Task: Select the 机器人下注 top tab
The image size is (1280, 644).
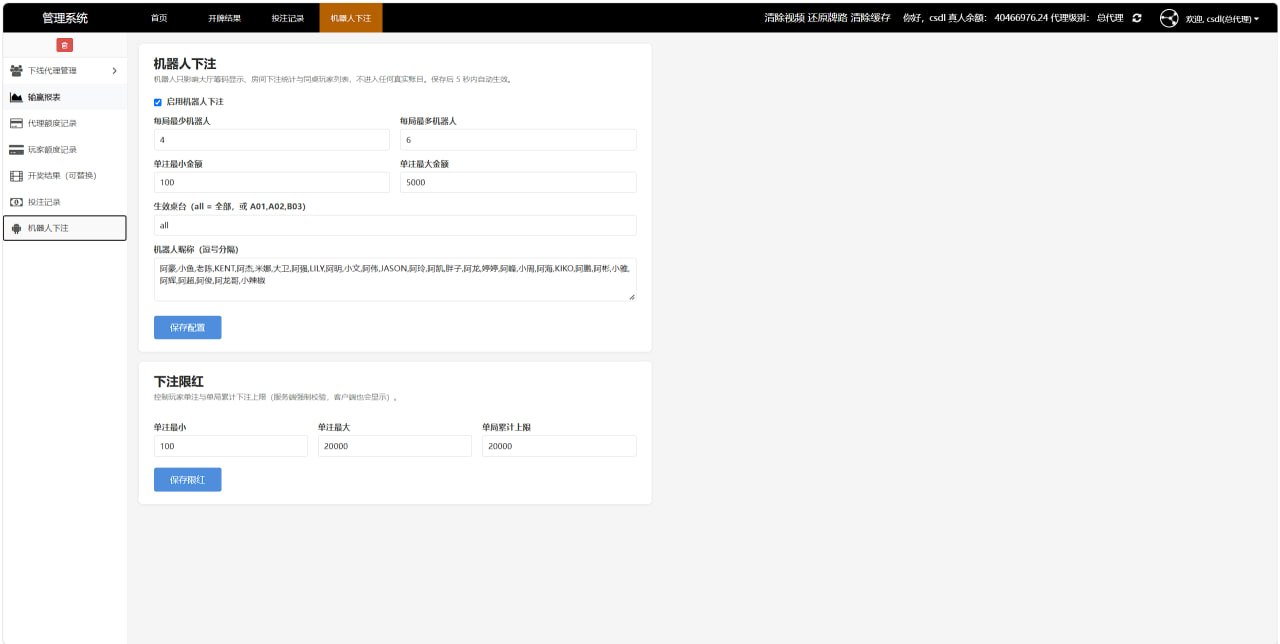Action: click(x=350, y=18)
